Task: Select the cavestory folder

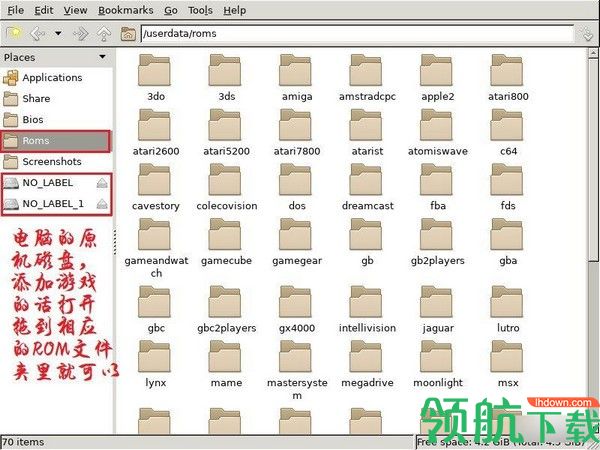Action: click(155, 187)
